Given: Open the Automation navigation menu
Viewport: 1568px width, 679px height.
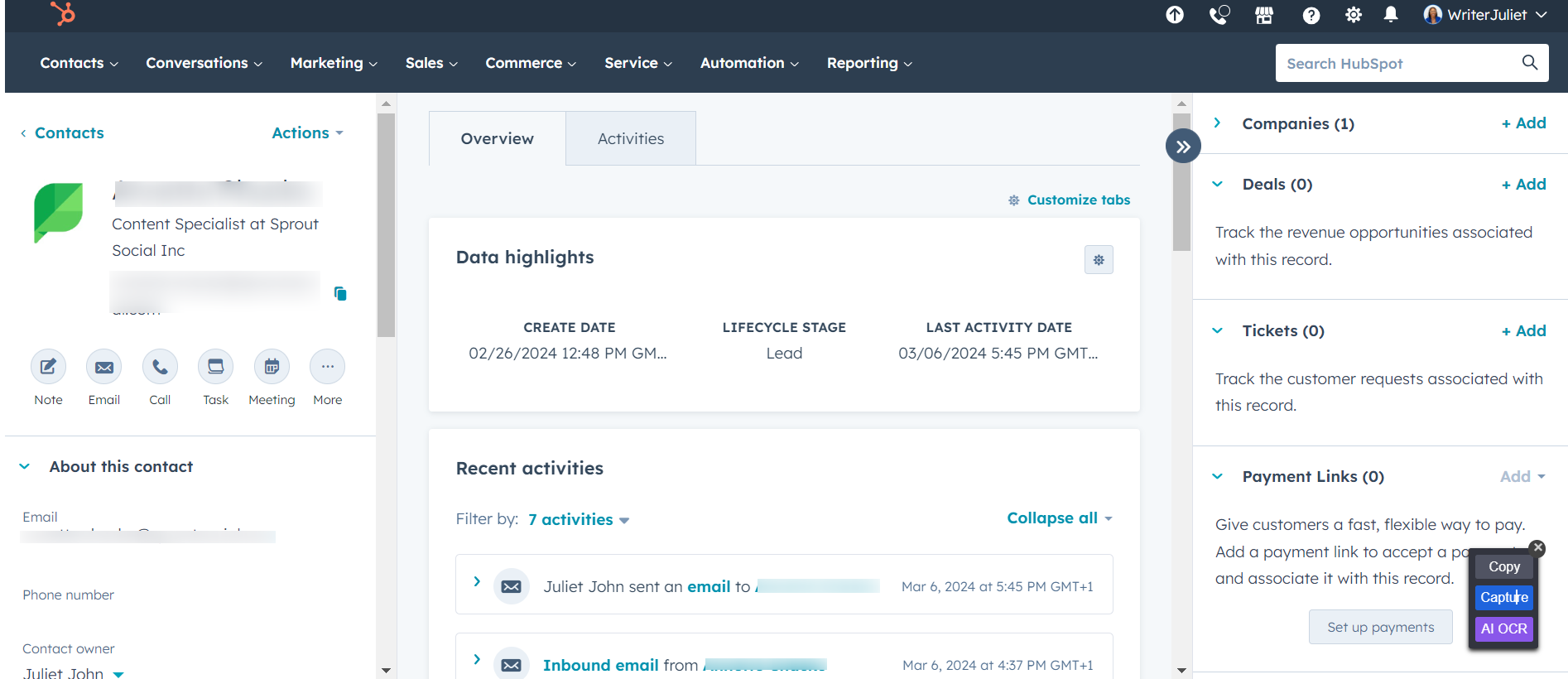Looking at the screenshot, I should (749, 63).
